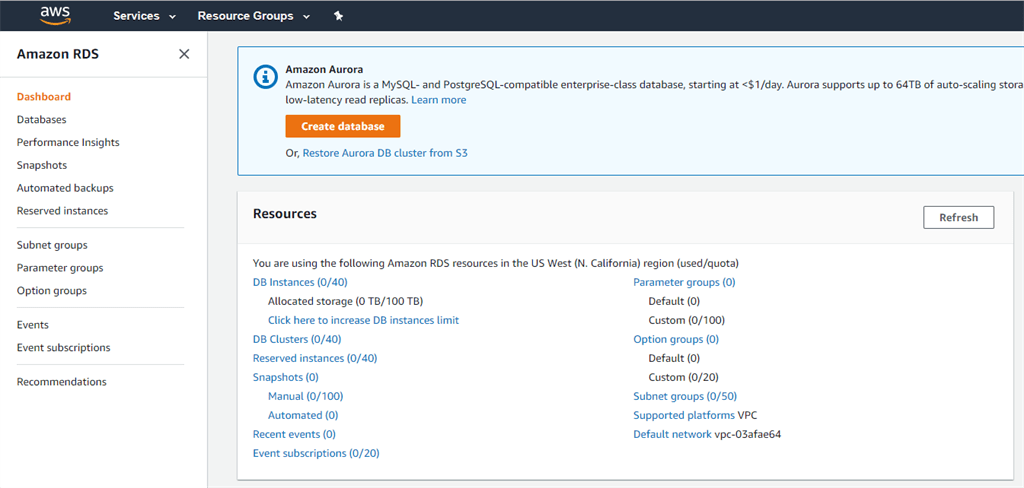Image resolution: width=1024 pixels, height=488 pixels.
Task: Open Events in the sidebar
Action: [33, 325]
